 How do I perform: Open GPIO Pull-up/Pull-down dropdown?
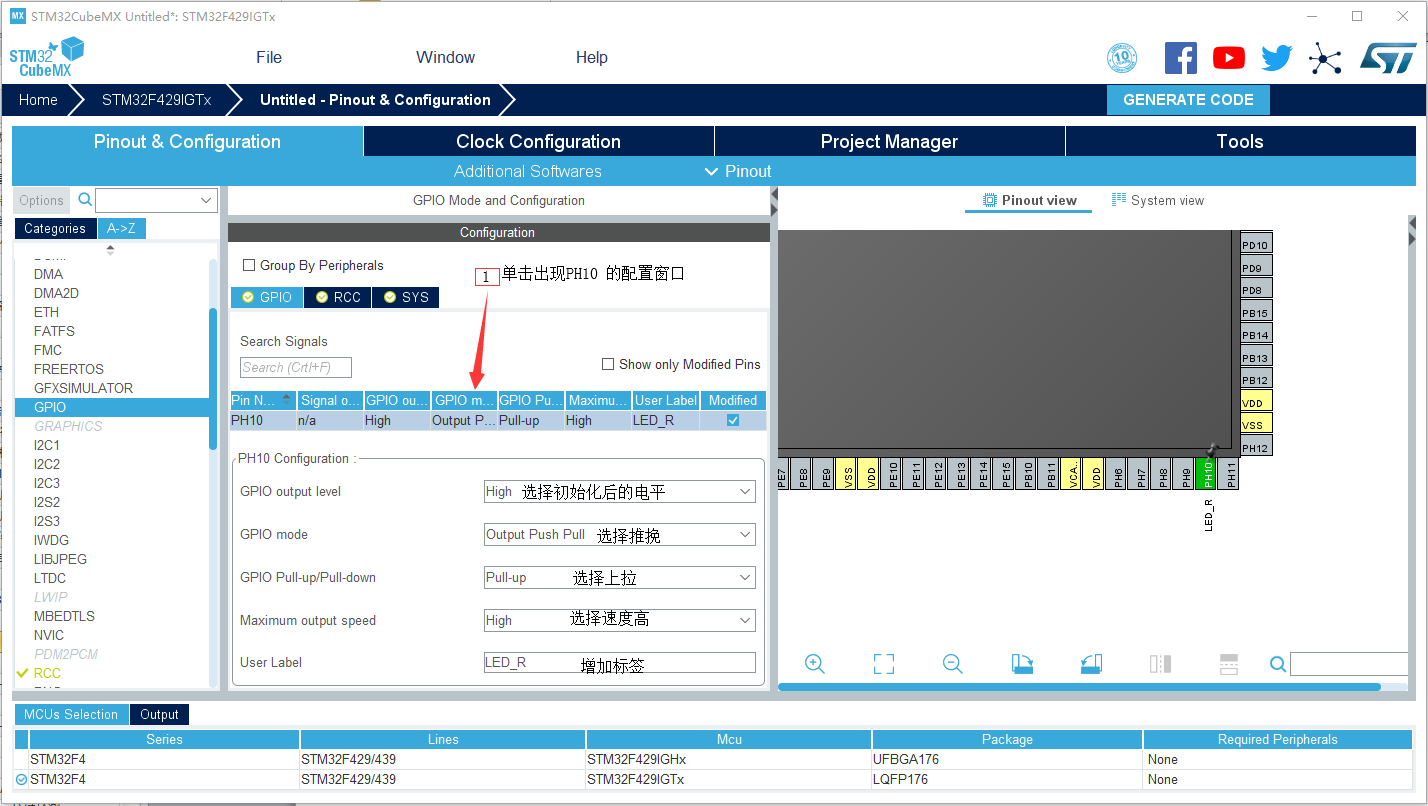click(619, 577)
